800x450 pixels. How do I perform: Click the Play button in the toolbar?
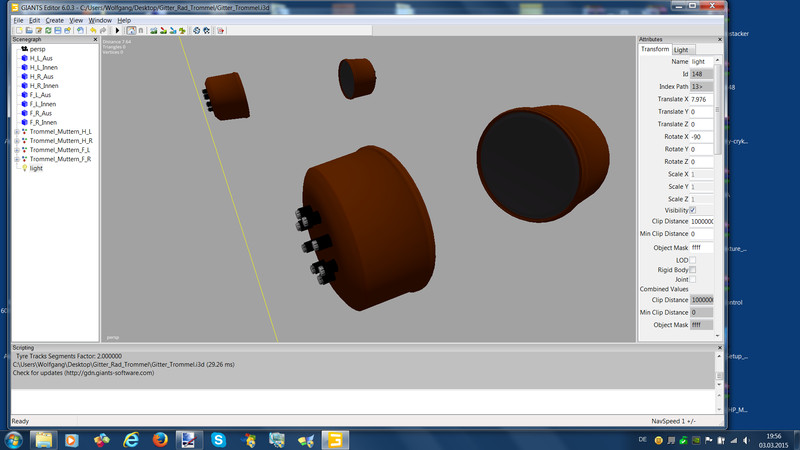coord(118,30)
